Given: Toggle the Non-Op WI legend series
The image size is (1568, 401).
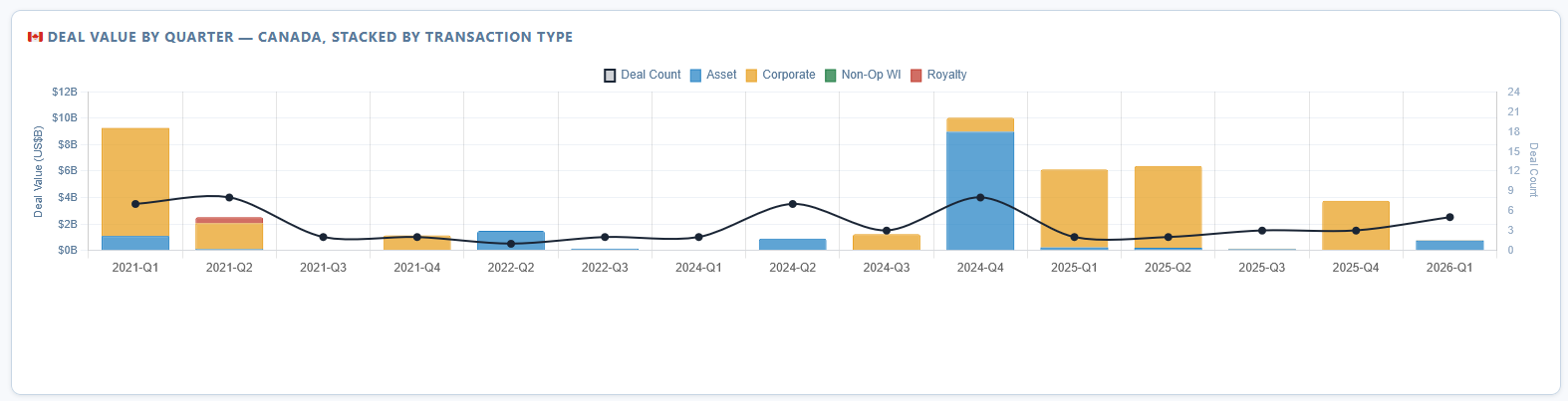Looking at the screenshot, I should [863, 75].
